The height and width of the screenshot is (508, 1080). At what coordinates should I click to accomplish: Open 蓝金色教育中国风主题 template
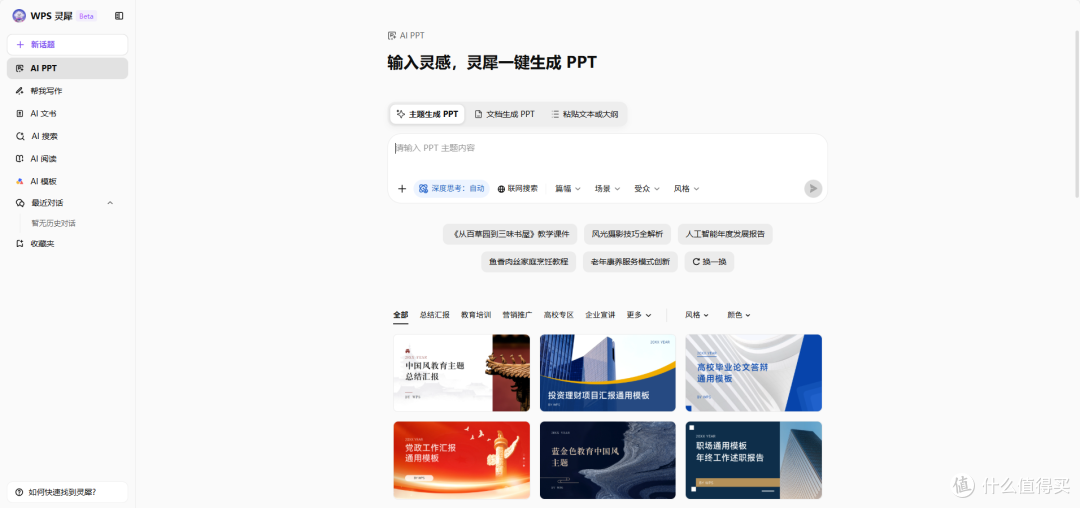pos(608,460)
